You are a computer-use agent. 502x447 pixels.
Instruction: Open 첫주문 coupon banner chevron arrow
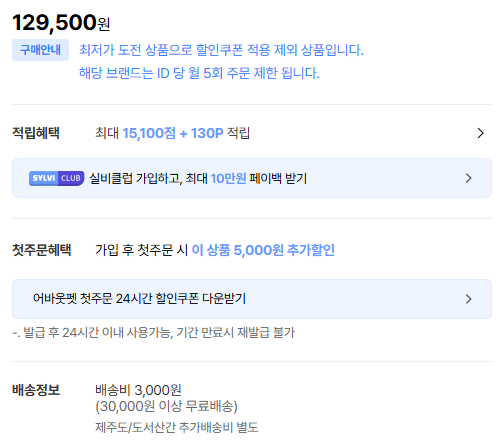469,299
